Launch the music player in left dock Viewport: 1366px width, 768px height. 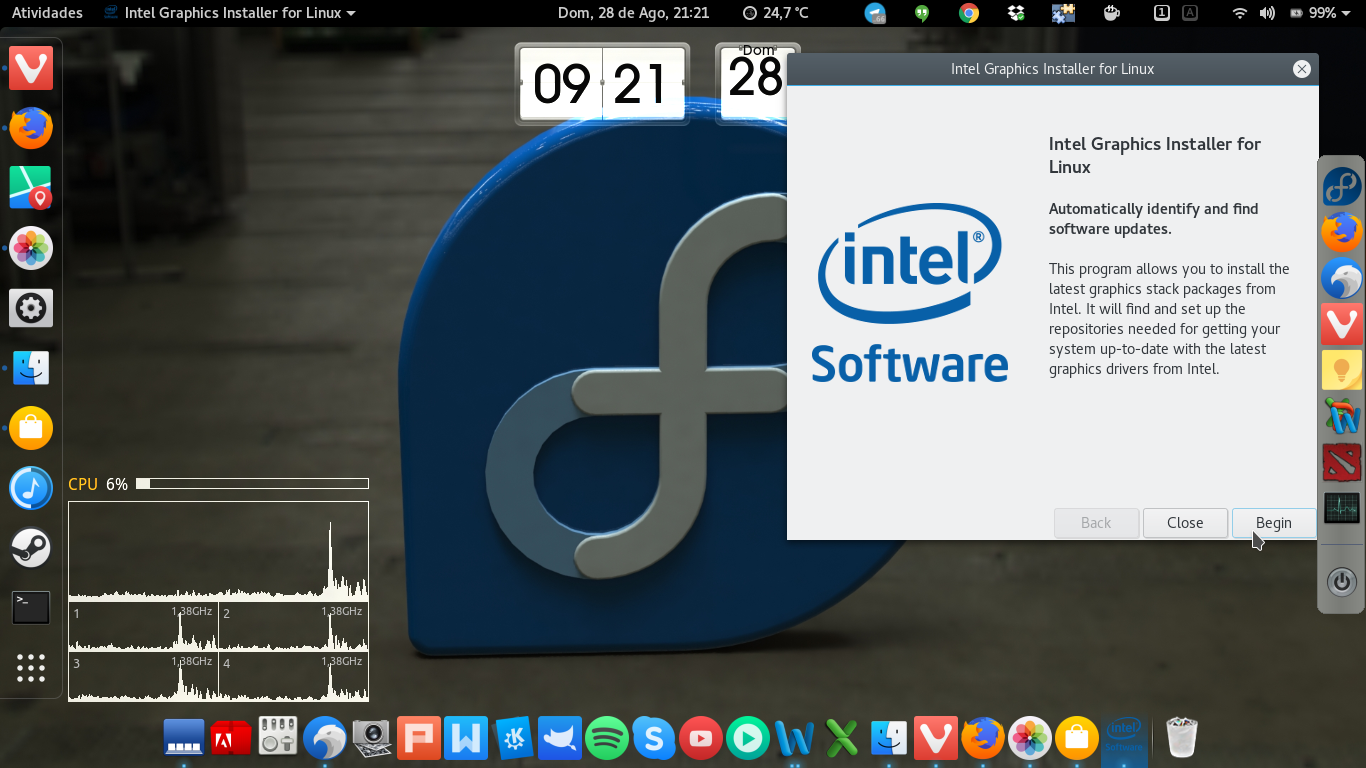point(31,488)
